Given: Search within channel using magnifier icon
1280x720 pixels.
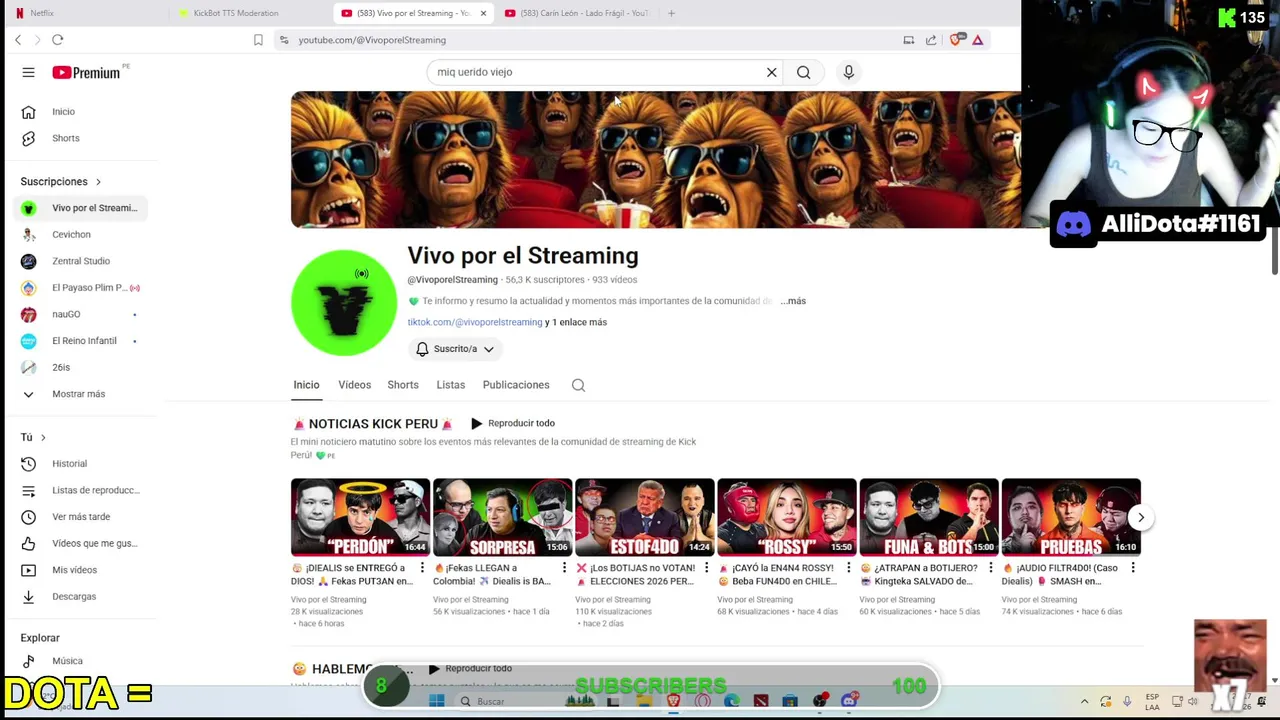Looking at the screenshot, I should pos(578,385).
